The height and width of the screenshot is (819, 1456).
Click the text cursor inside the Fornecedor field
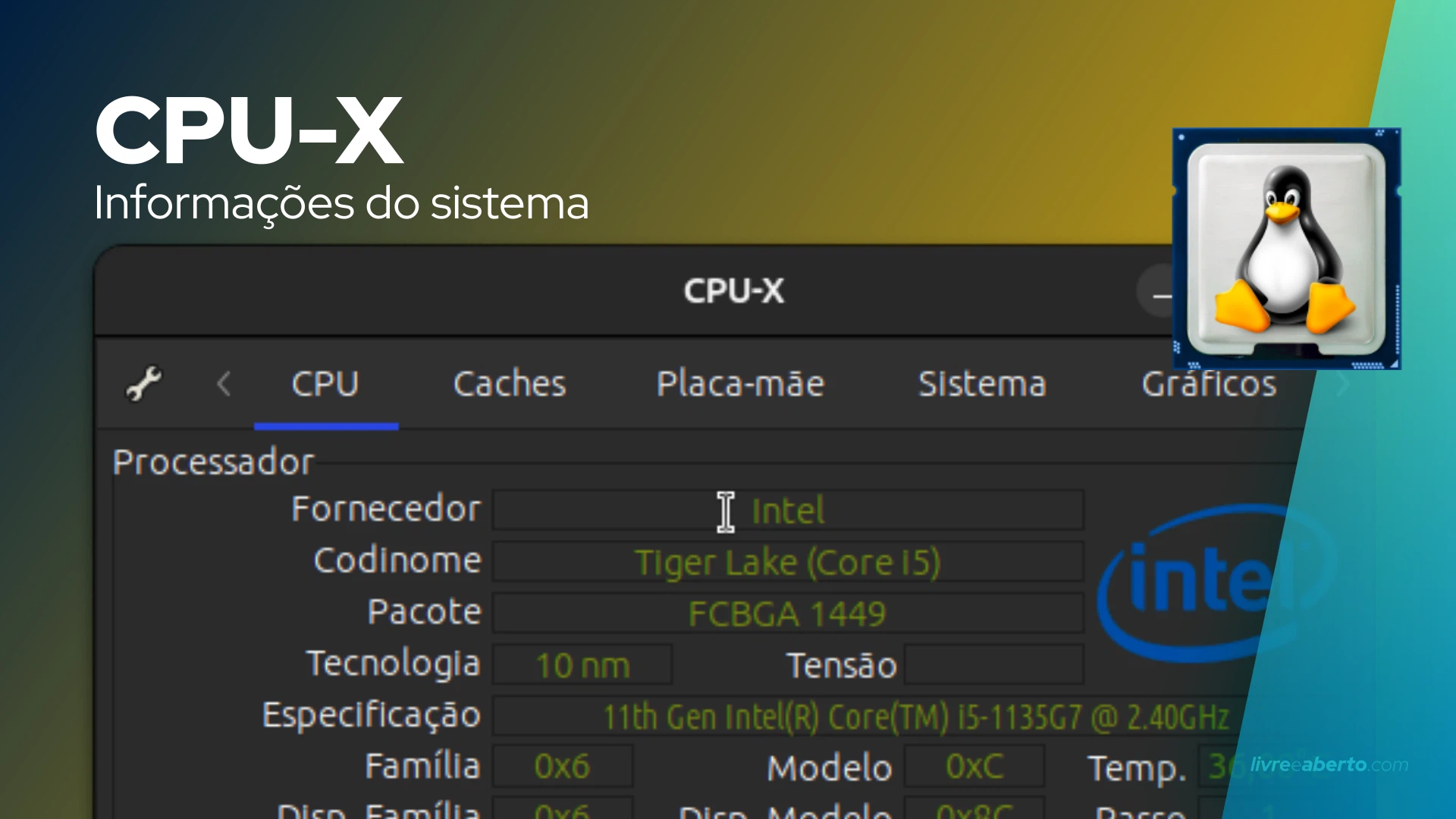(x=724, y=511)
